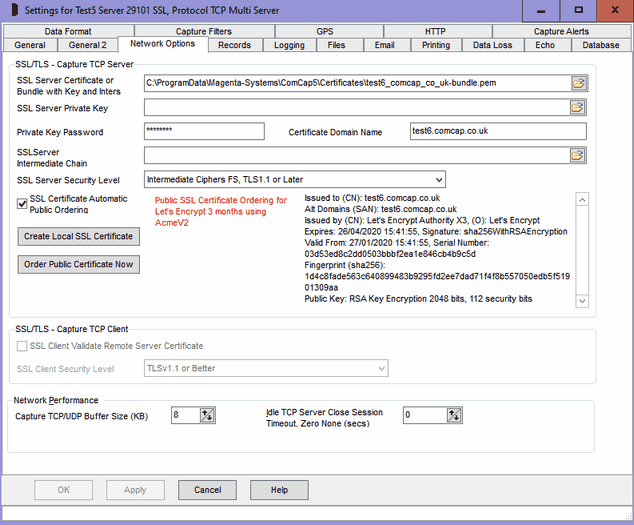This screenshot has height=525, width=634.
Task: Click the Private Key Password field
Action: point(203,132)
